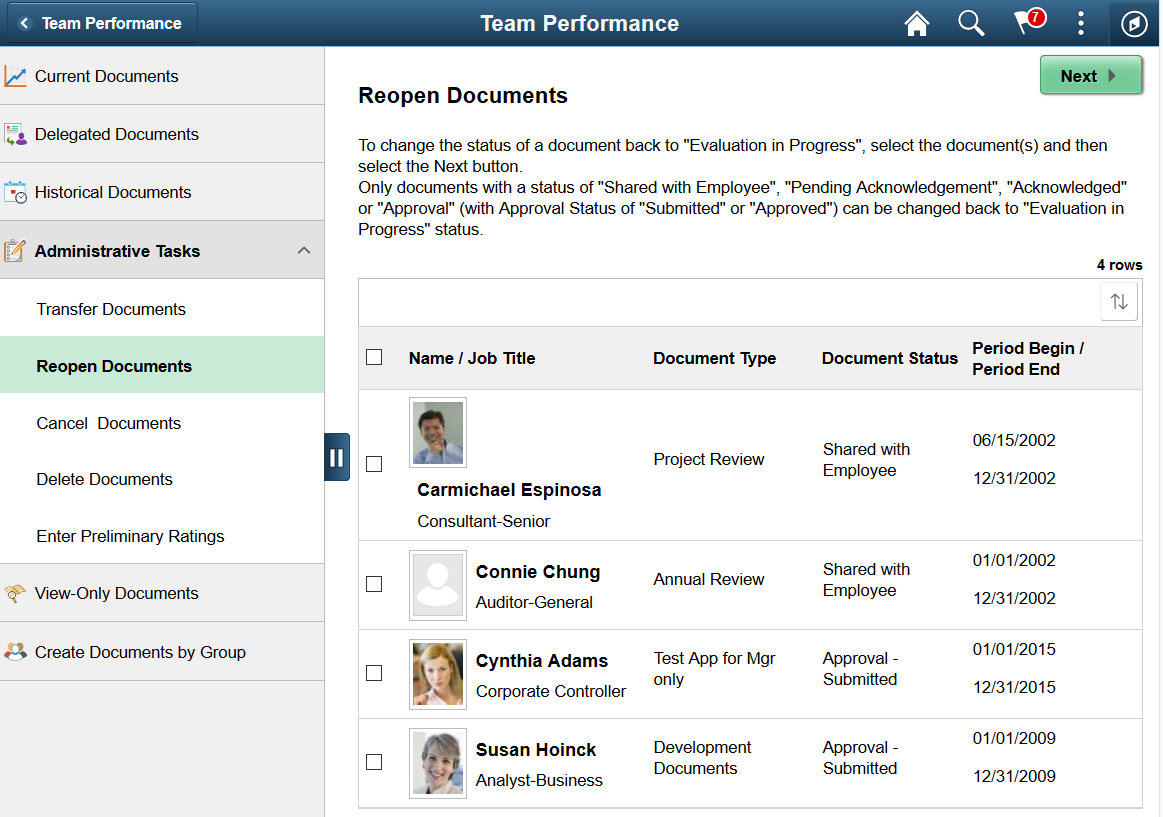Viewport: 1163px width, 817px height.
Task: Click the Project Review document type
Action: tap(708, 459)
